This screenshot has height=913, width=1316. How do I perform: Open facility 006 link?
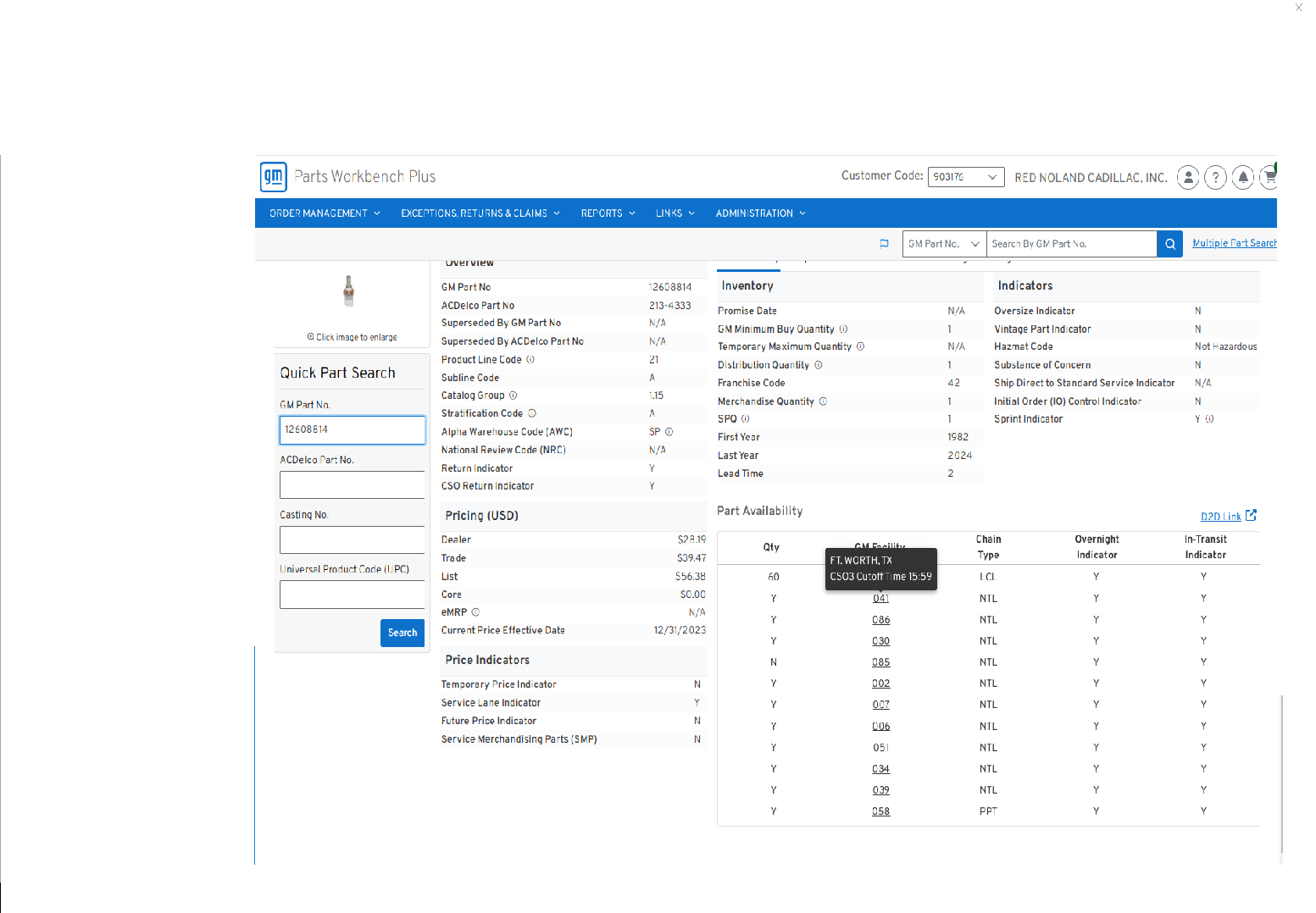(x=881, y=727)
